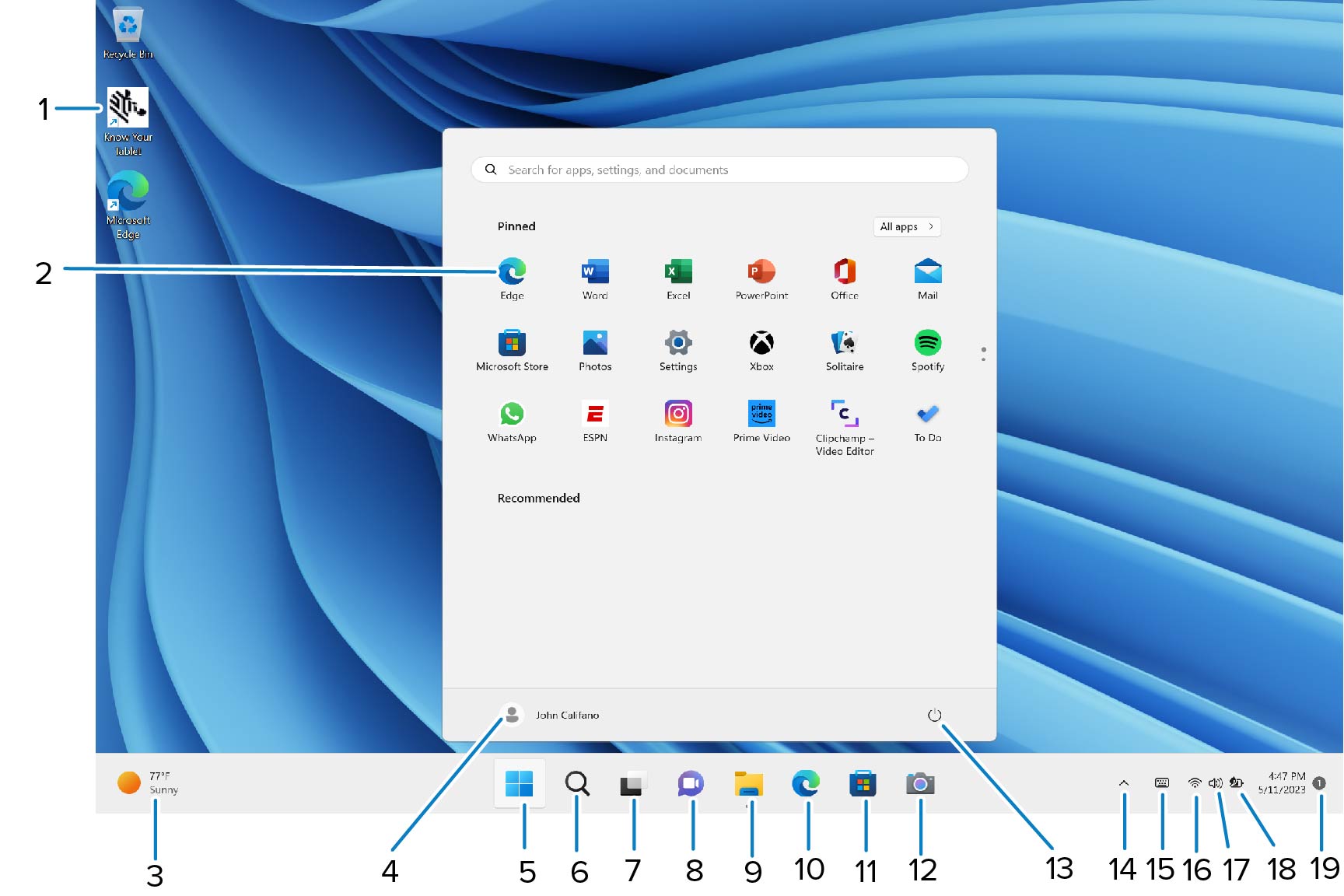Open the Mail app
Image resolution: width=1344 pixels, height=896 pixels.
pyautogui.click(x=928, y=278)
